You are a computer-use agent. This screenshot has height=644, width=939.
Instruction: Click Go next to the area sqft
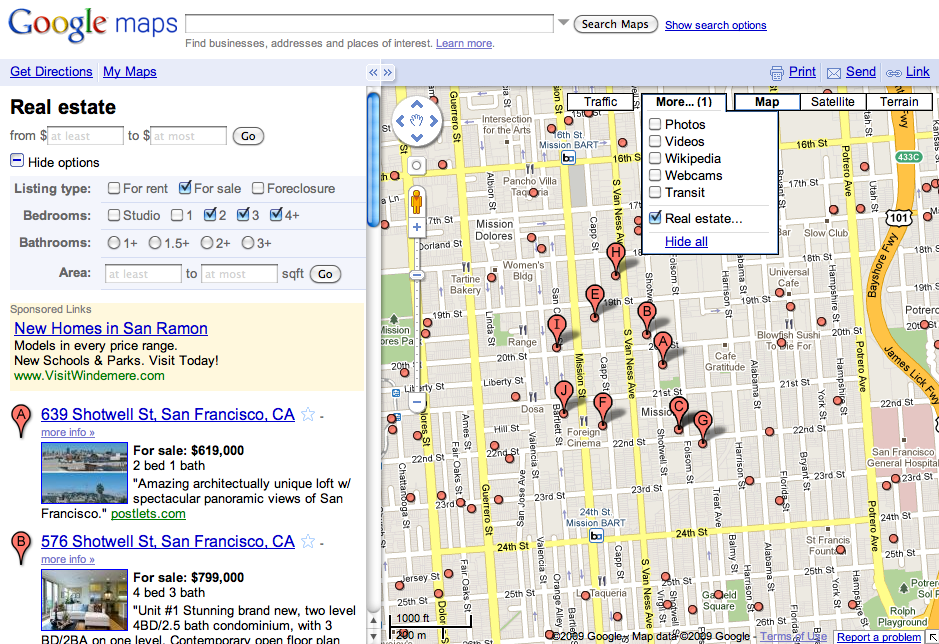point(325,274)
